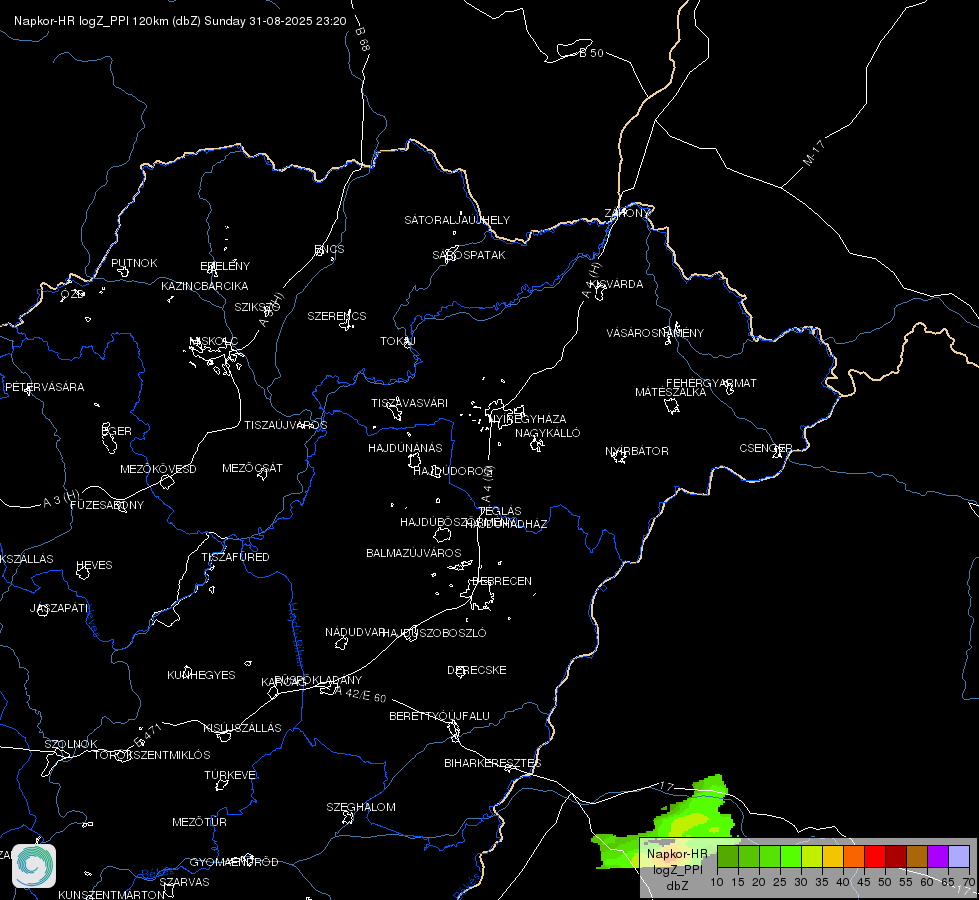Click the dark green 10-15 dBZ swatch
Image resolution: width=979 pixels, height=900 pixels.
[728, 856]
